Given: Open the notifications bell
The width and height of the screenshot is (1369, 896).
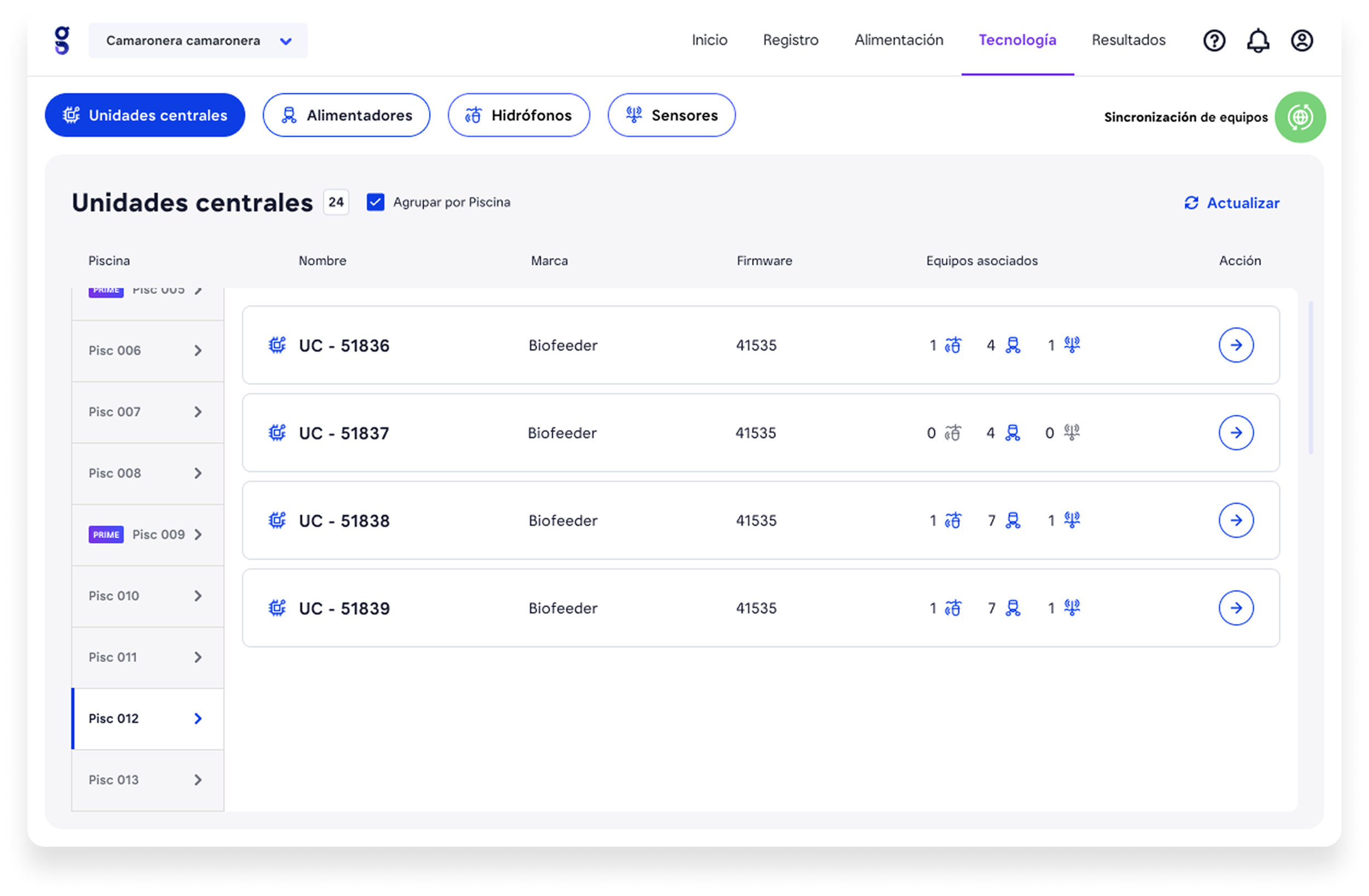Looking at the screenshot, I should pos(1257,41).
